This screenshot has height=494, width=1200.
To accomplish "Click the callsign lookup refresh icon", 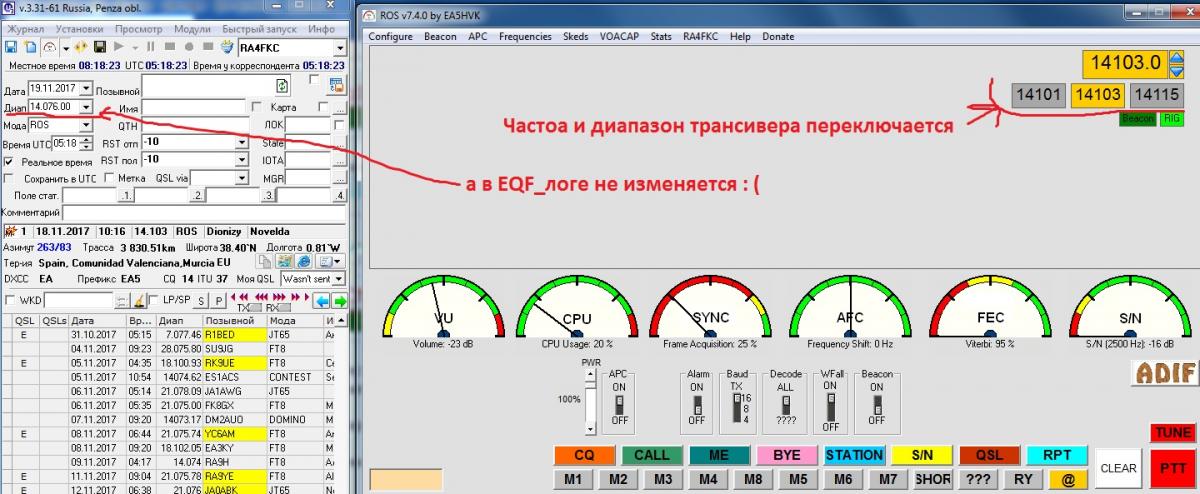I will 282,87.
